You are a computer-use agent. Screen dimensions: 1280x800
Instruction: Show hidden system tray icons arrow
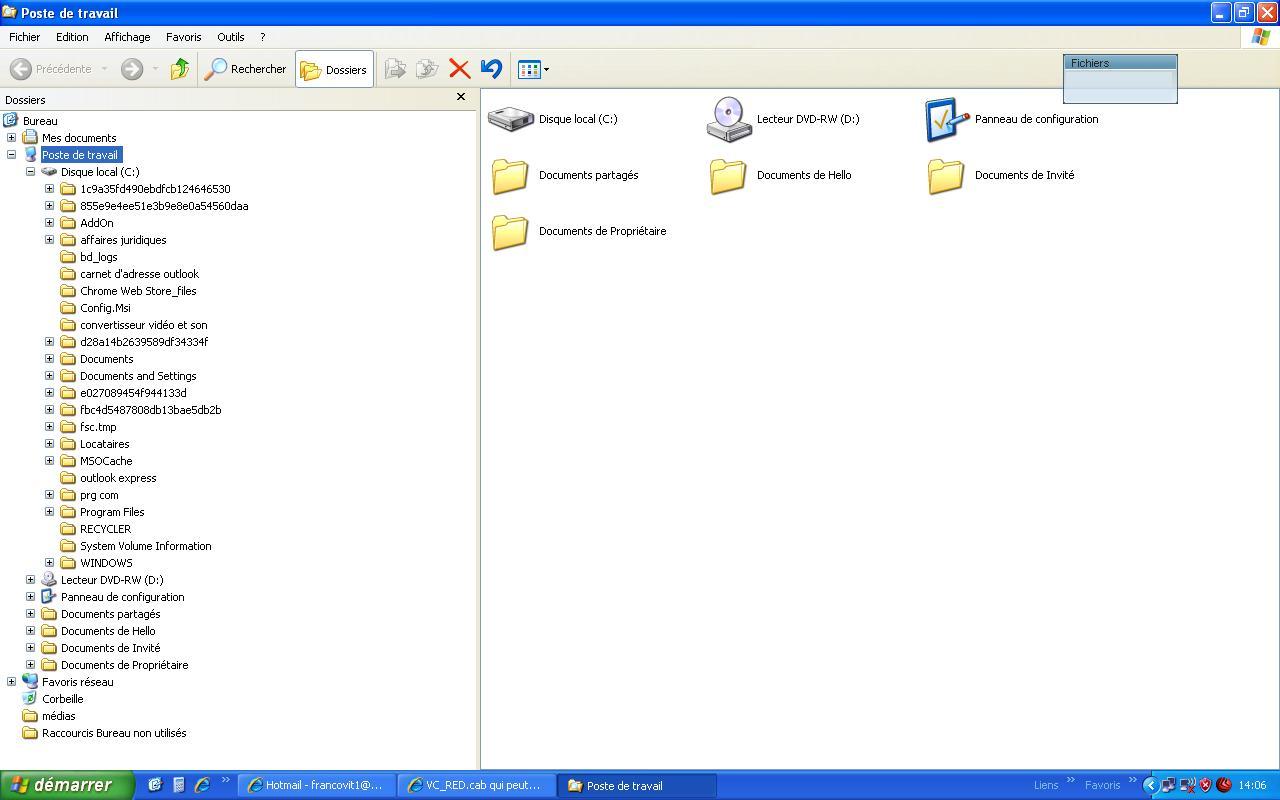click(x=1150, y=785)
